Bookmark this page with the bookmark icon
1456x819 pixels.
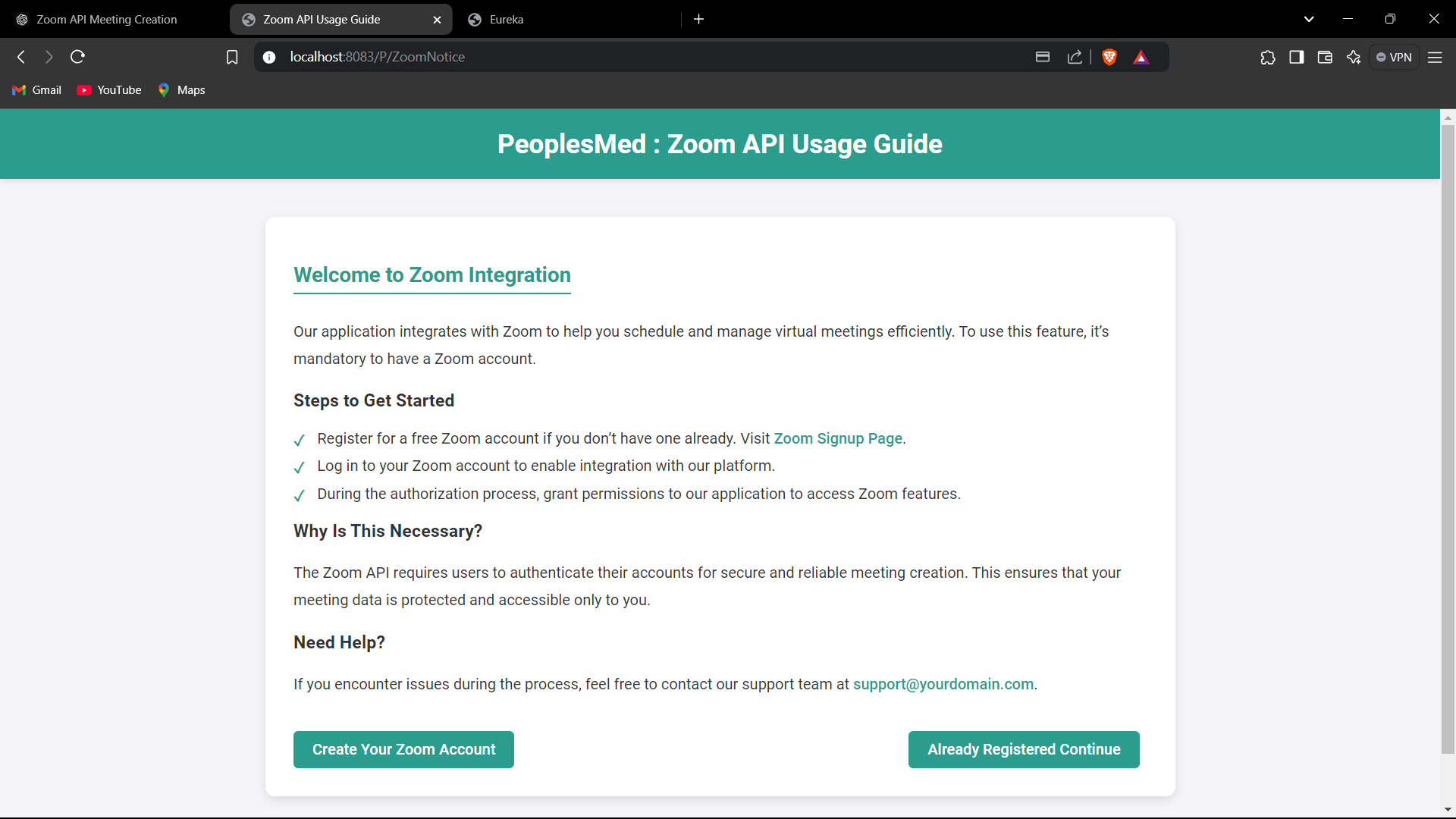[232, 57]
